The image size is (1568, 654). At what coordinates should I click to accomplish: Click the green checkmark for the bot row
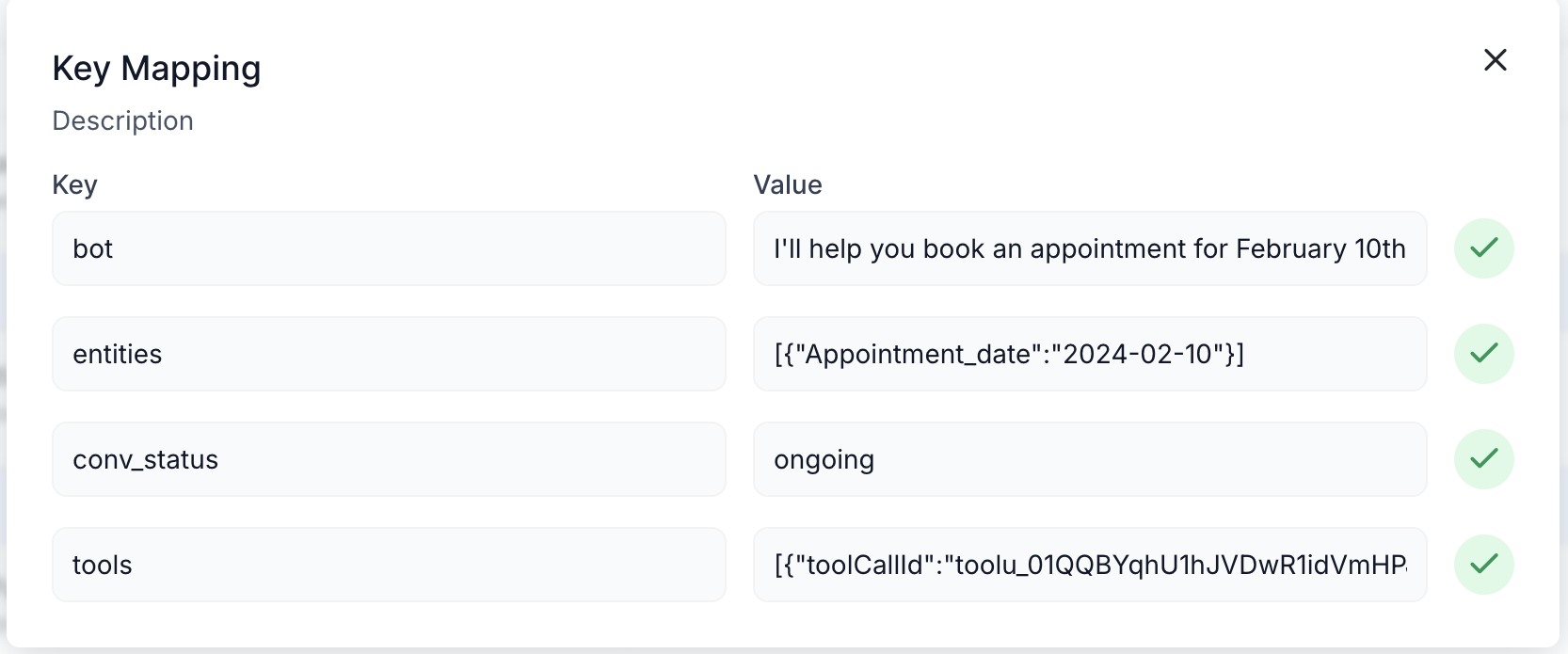click(1483, 248)
